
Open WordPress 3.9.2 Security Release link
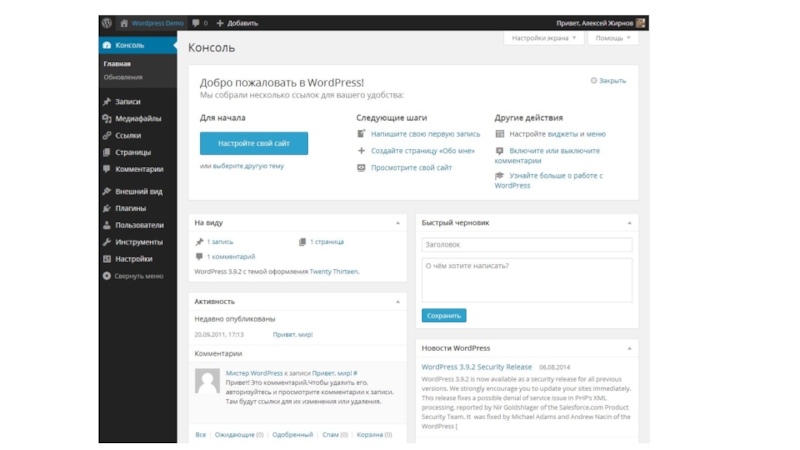click(477, 367)
